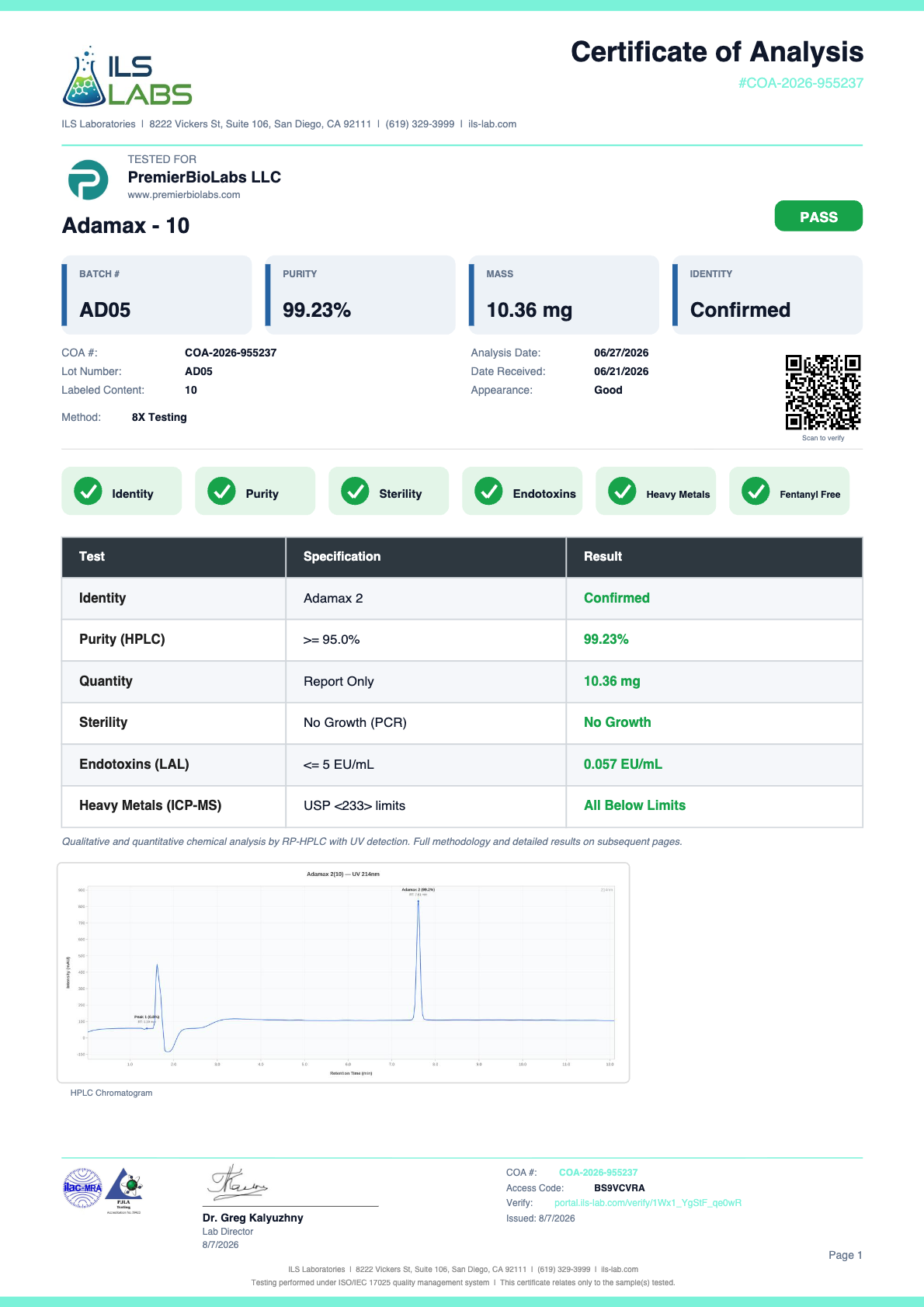Click the Purity green checkmark icon
Screen dimensions: 924x1307
click(221, 491)
